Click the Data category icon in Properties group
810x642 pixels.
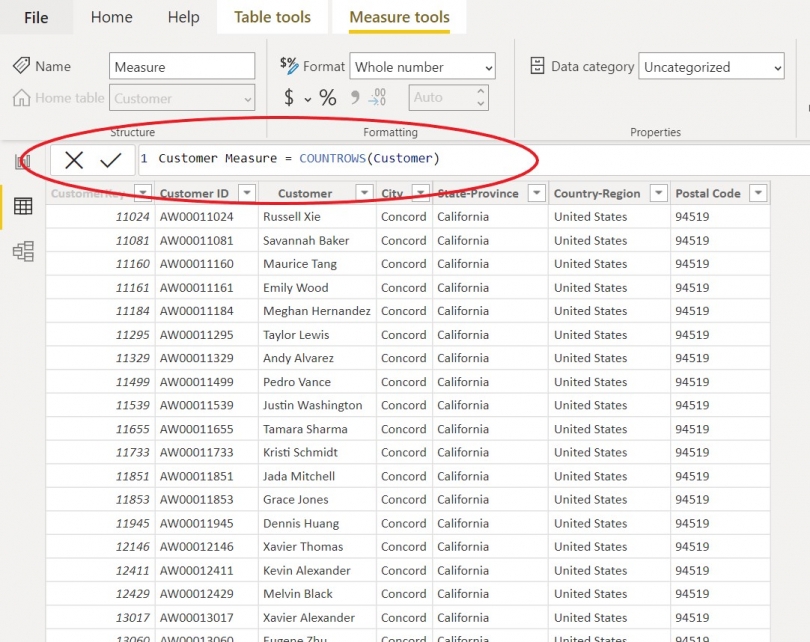539,66
